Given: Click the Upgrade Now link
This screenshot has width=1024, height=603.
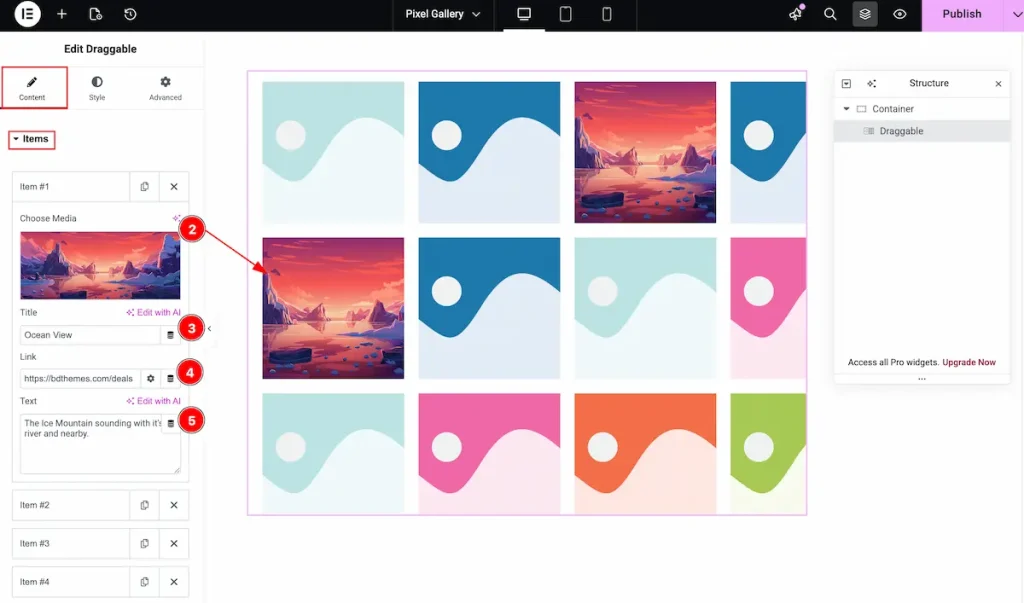Looking at the screenshot, I should point(969,362).
